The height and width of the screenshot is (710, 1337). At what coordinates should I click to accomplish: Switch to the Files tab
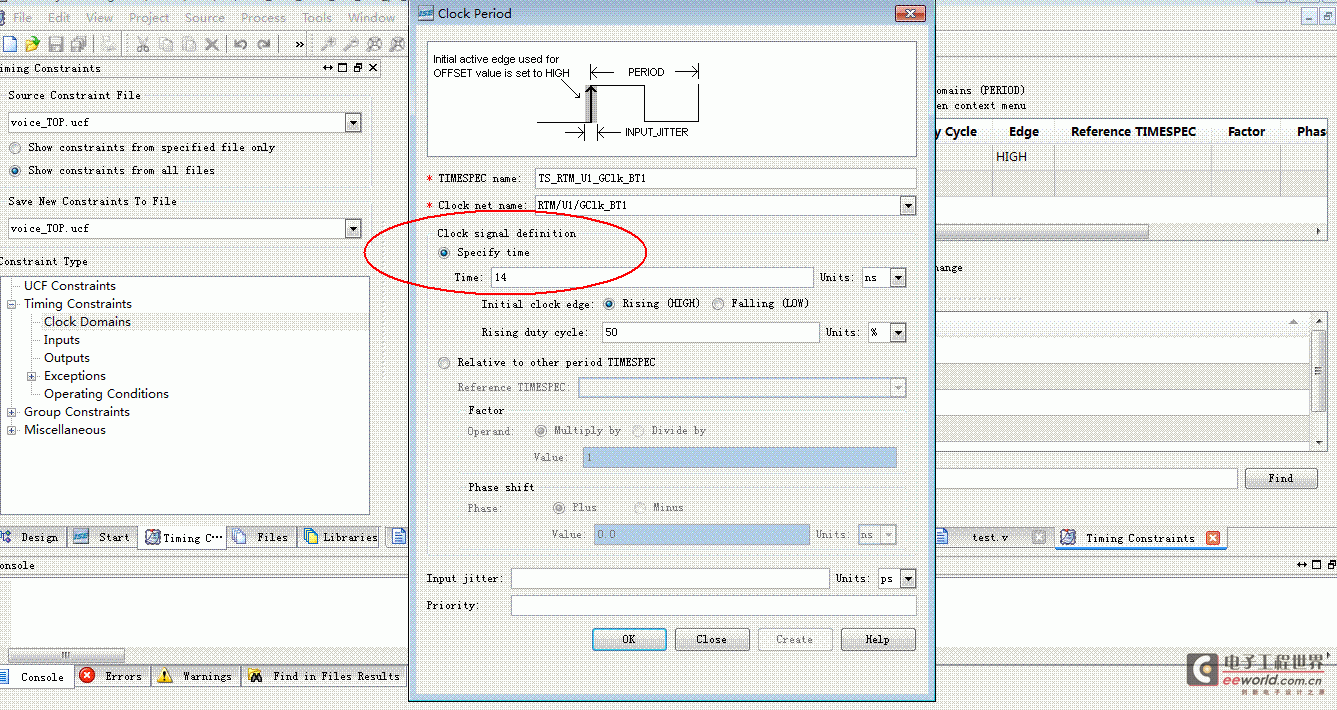[262, 537]
